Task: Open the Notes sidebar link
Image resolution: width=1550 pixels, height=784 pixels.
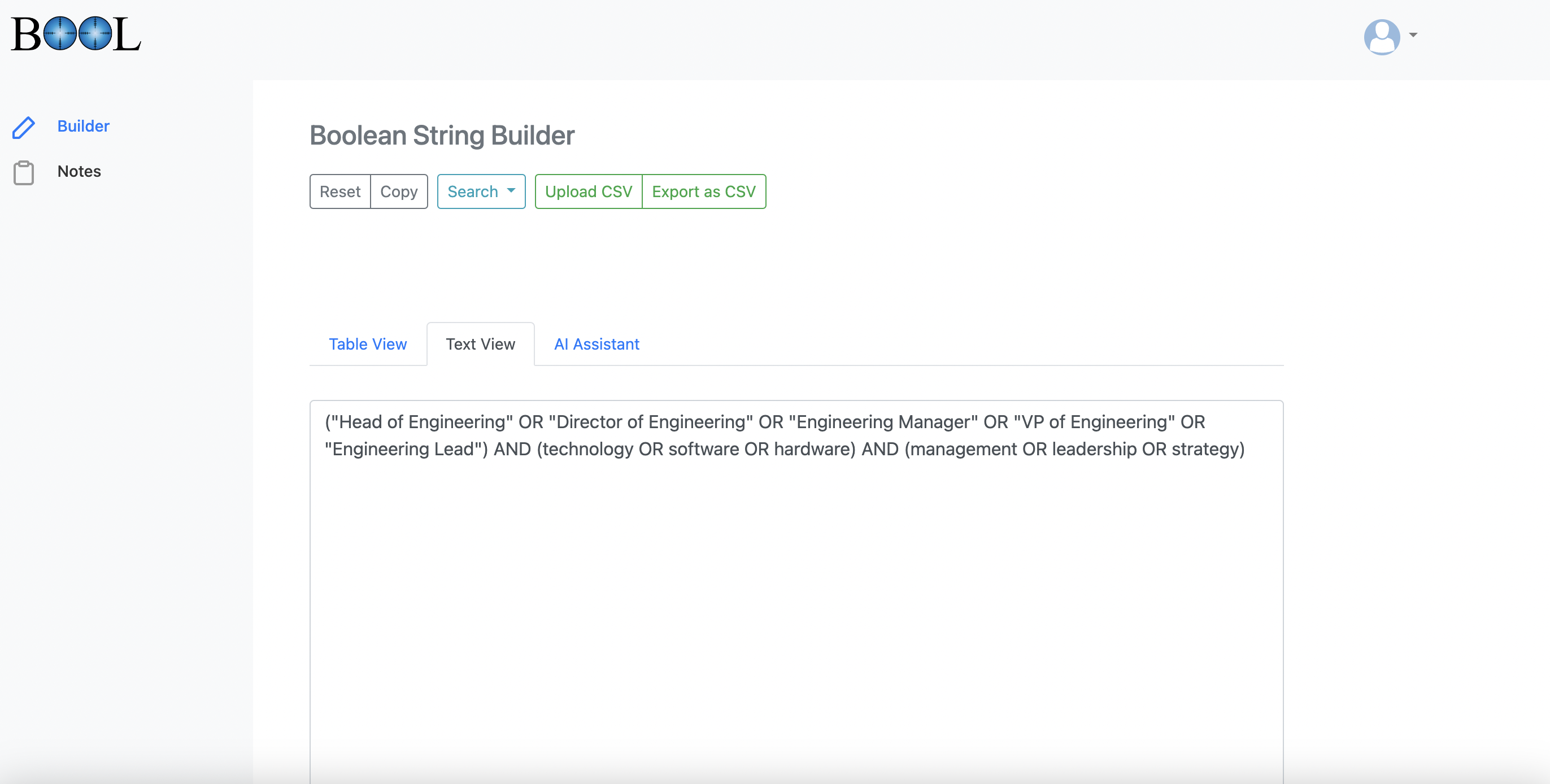Action: click(x=79, y=172)
